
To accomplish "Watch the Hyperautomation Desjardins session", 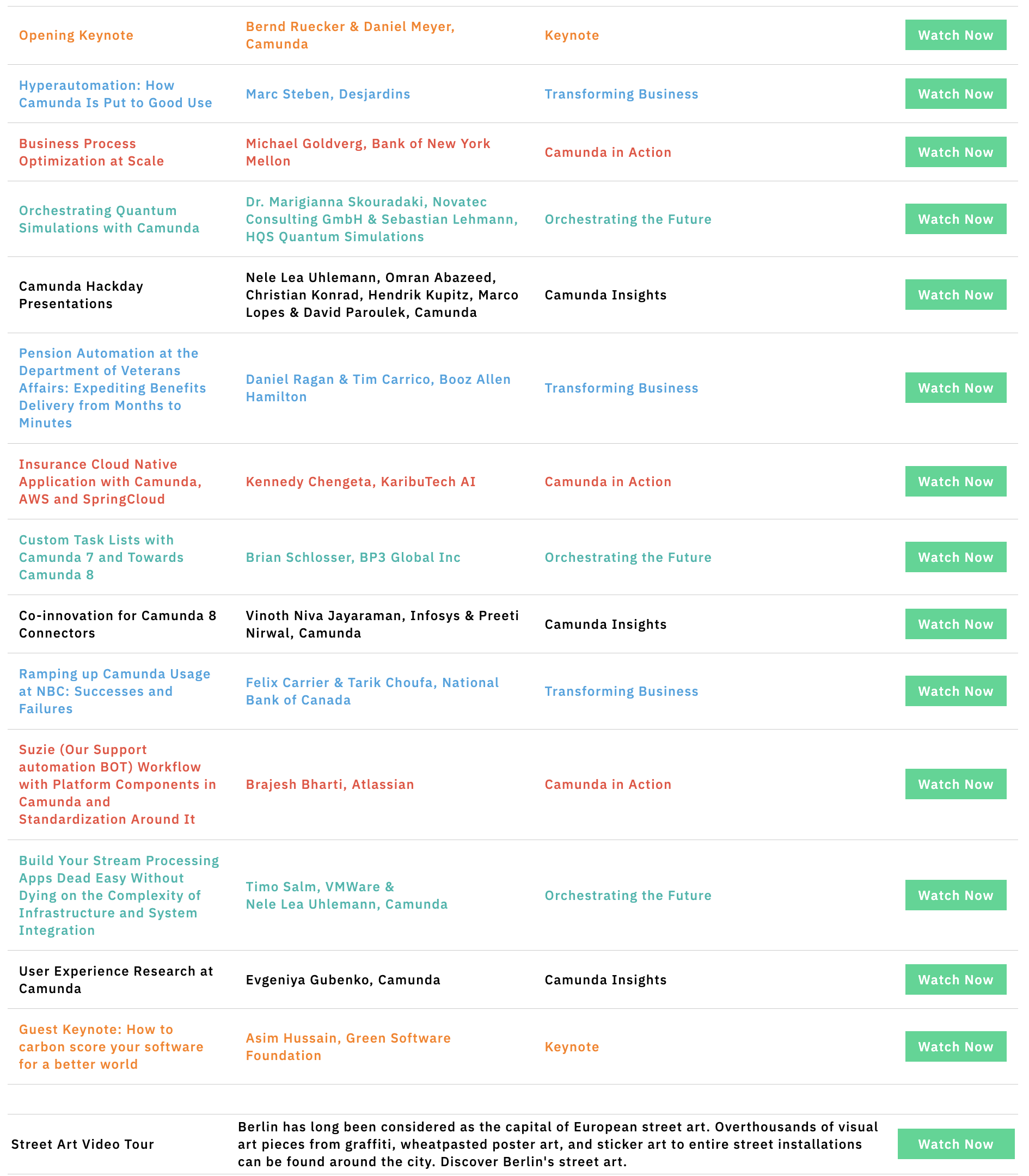I will tap(955, 94).
